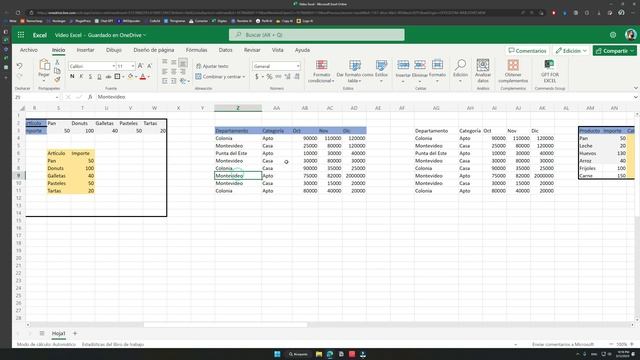Click the Analizar datos icon

[483, 65]
